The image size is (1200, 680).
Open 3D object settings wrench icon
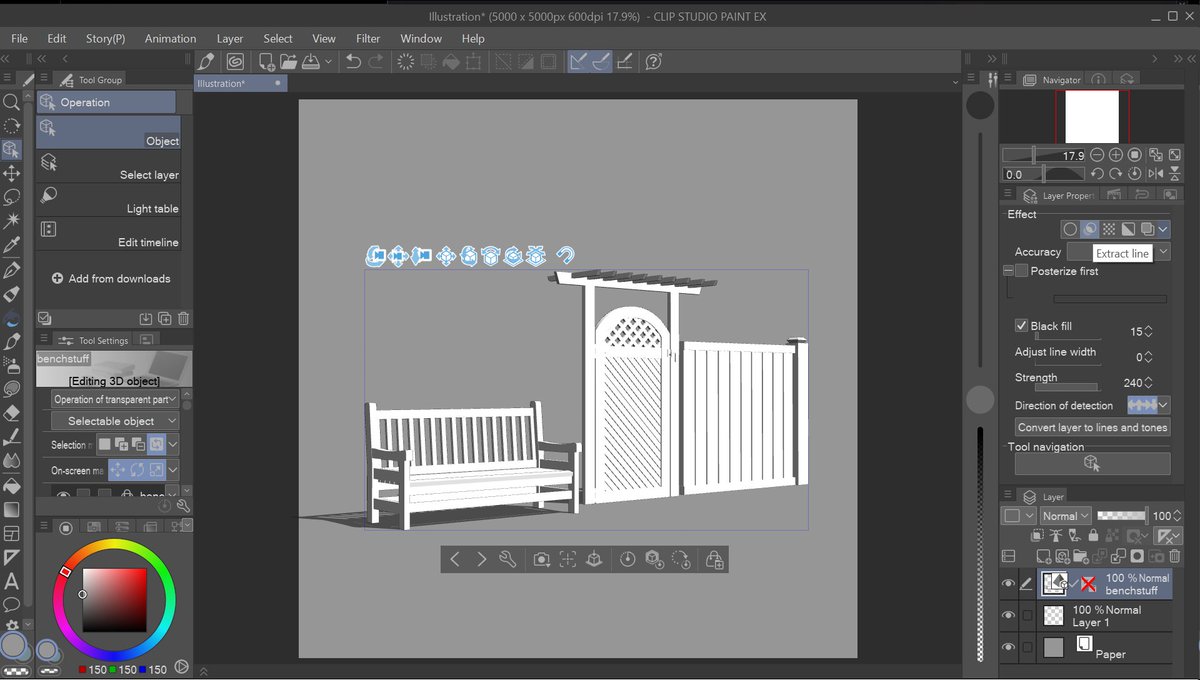point(507,559)
